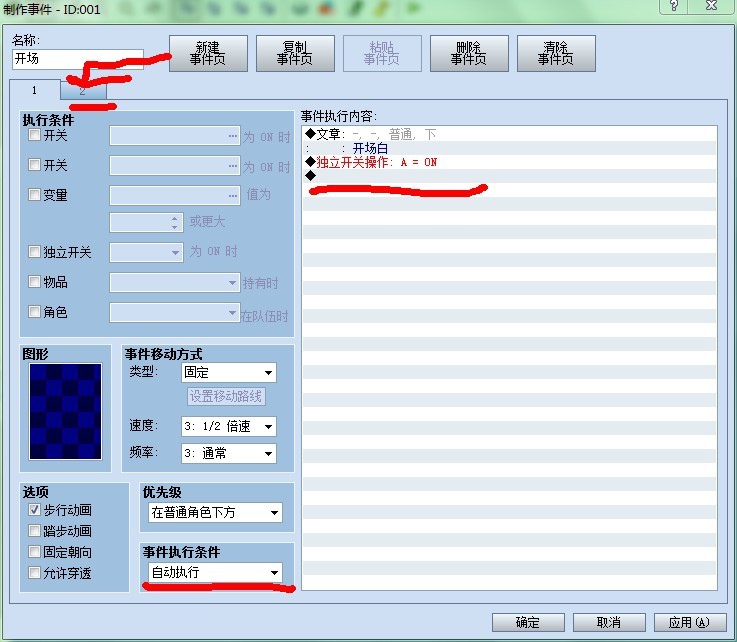Uncheck the 步行动画 option
The height and width of the screenshot is (642, 737).
pos(34,509)
